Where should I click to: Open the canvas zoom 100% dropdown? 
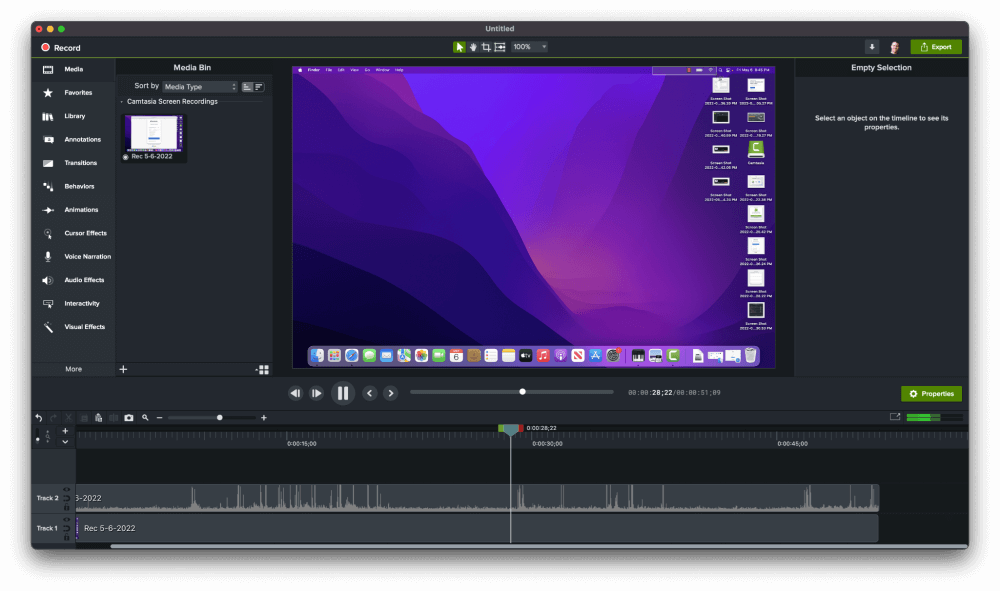(x=529, y=47)
